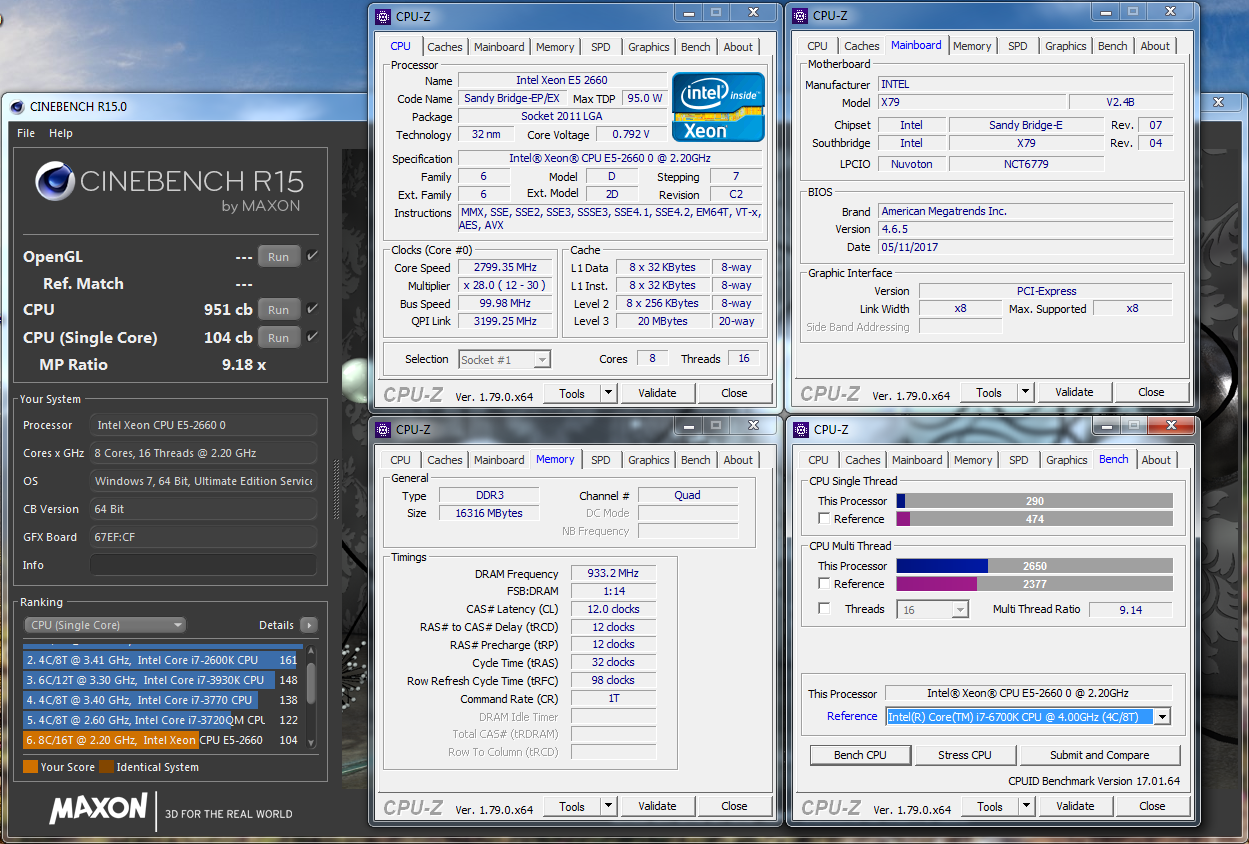Screen dimensions: 1249x844
Task: Toggle the checkmark beside the OpenGL Run button
Action: point(313,256)
